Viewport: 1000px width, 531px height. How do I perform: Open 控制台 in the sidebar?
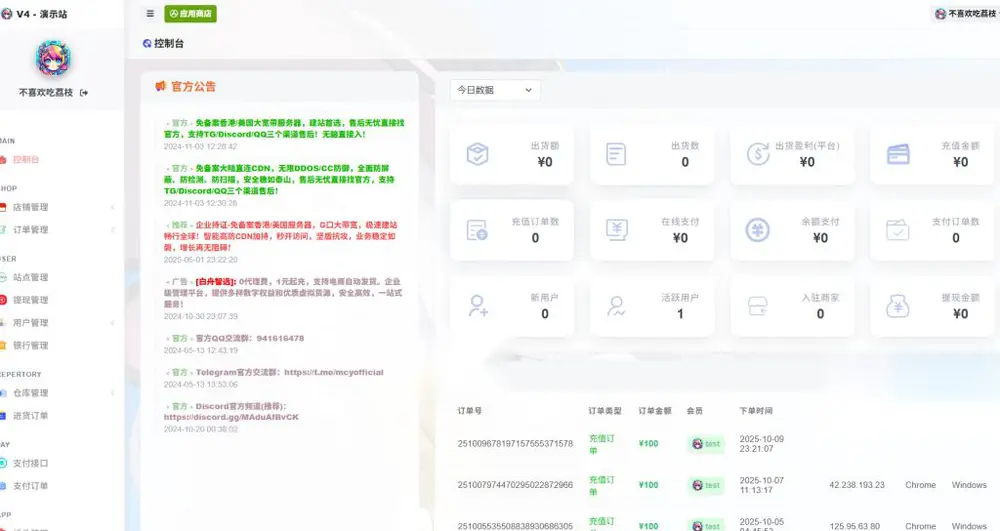point(26,159)
